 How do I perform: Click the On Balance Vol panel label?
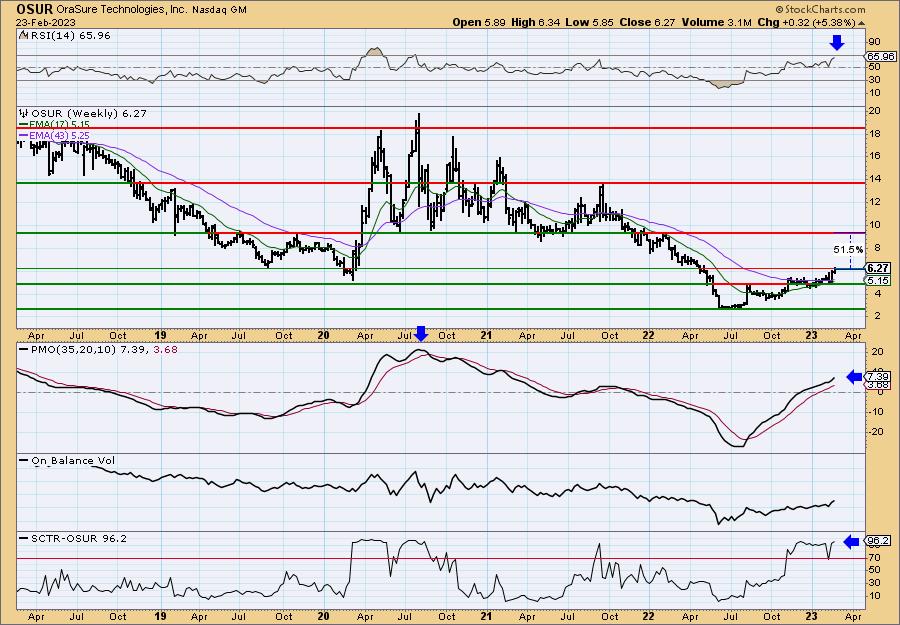coord(68,460)
